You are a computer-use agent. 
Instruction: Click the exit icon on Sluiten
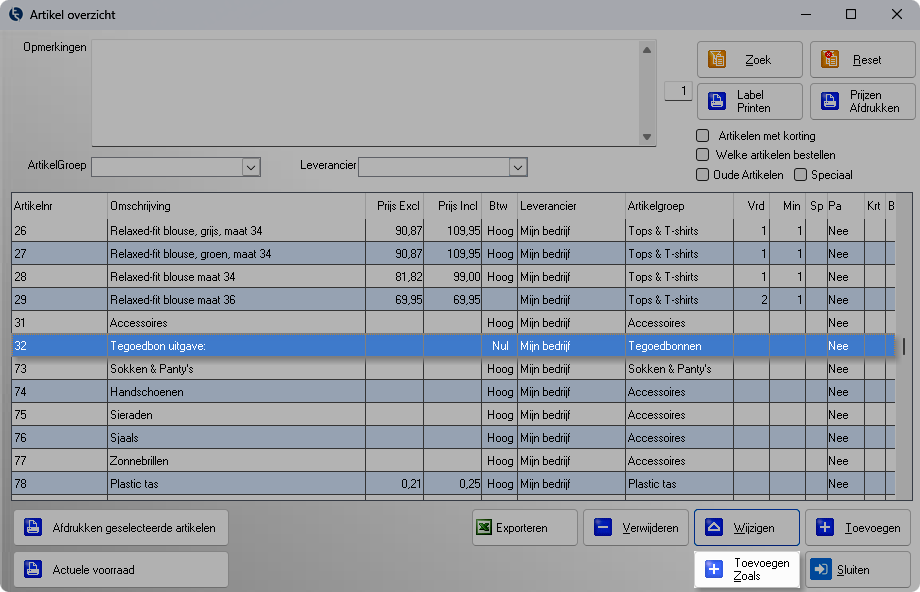click(x=821, y=569)
